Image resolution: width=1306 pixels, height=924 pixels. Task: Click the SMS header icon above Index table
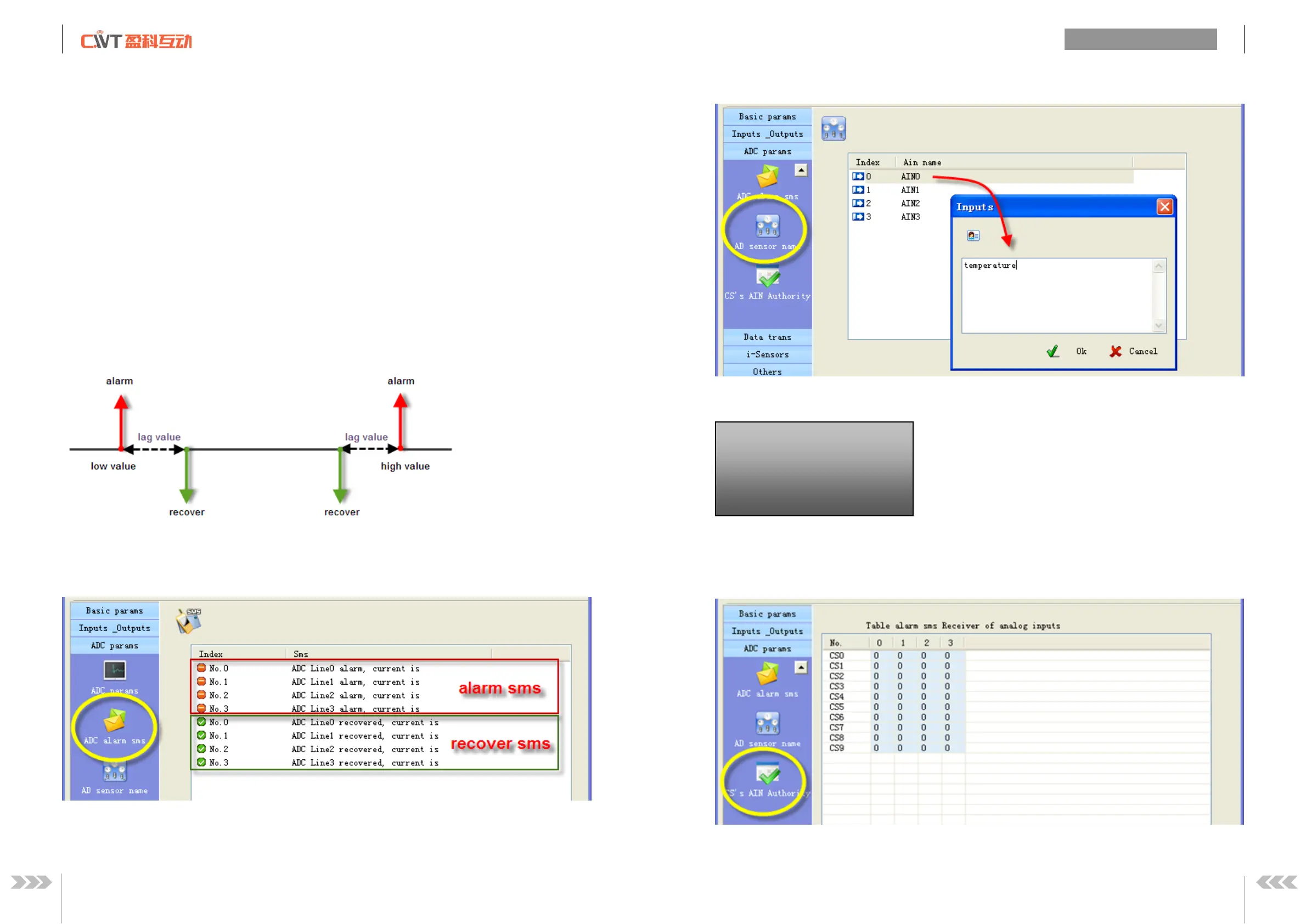(189, 621)
